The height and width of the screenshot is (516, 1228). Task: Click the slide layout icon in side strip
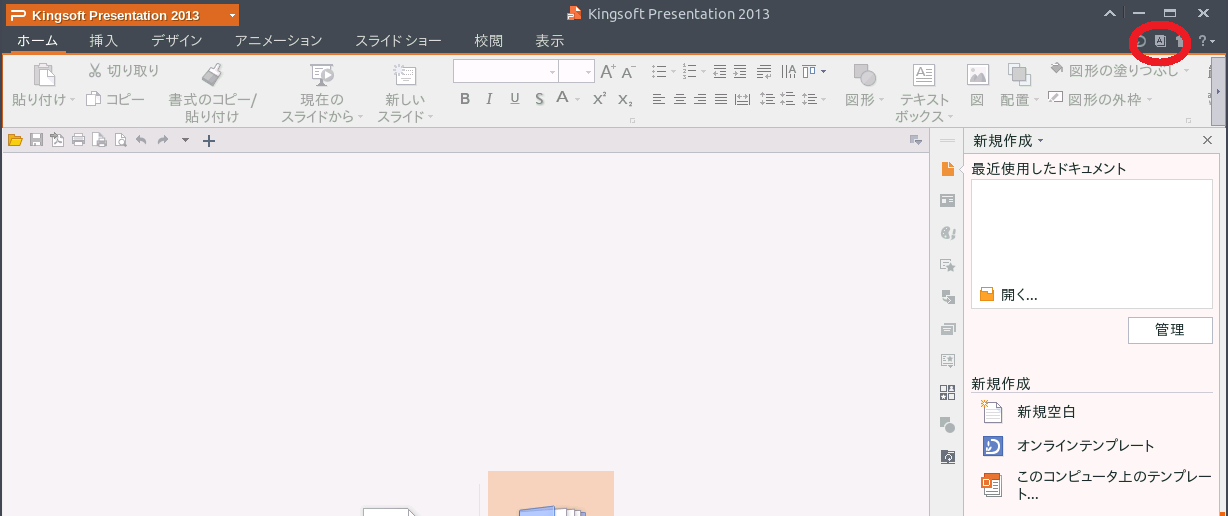pos(948,201)
